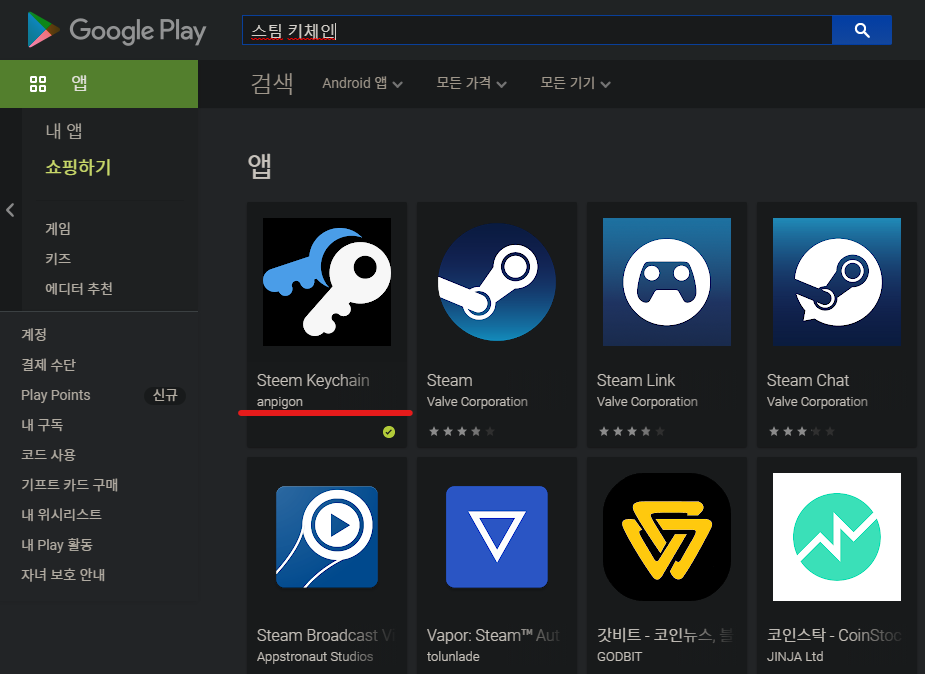Screen dimensions: 925x674
Task: Click the green installed checkmark on Steem Keychain
Action: pos(389,432)
